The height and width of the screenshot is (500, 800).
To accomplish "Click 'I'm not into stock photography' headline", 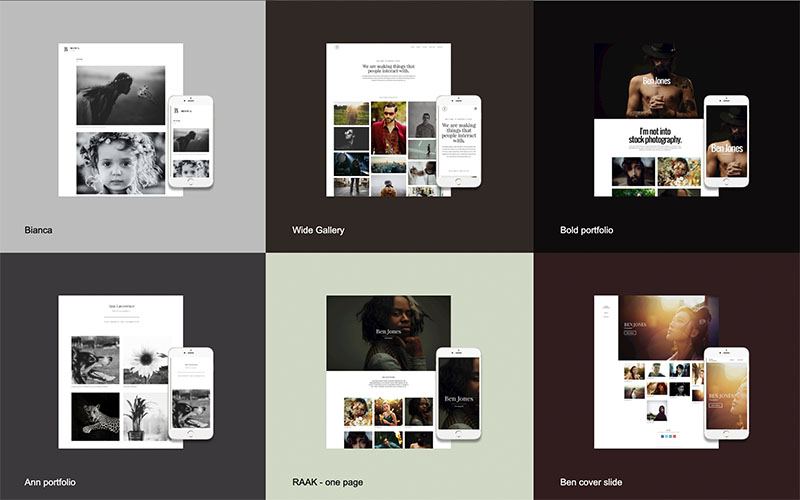I will [655, 136].
